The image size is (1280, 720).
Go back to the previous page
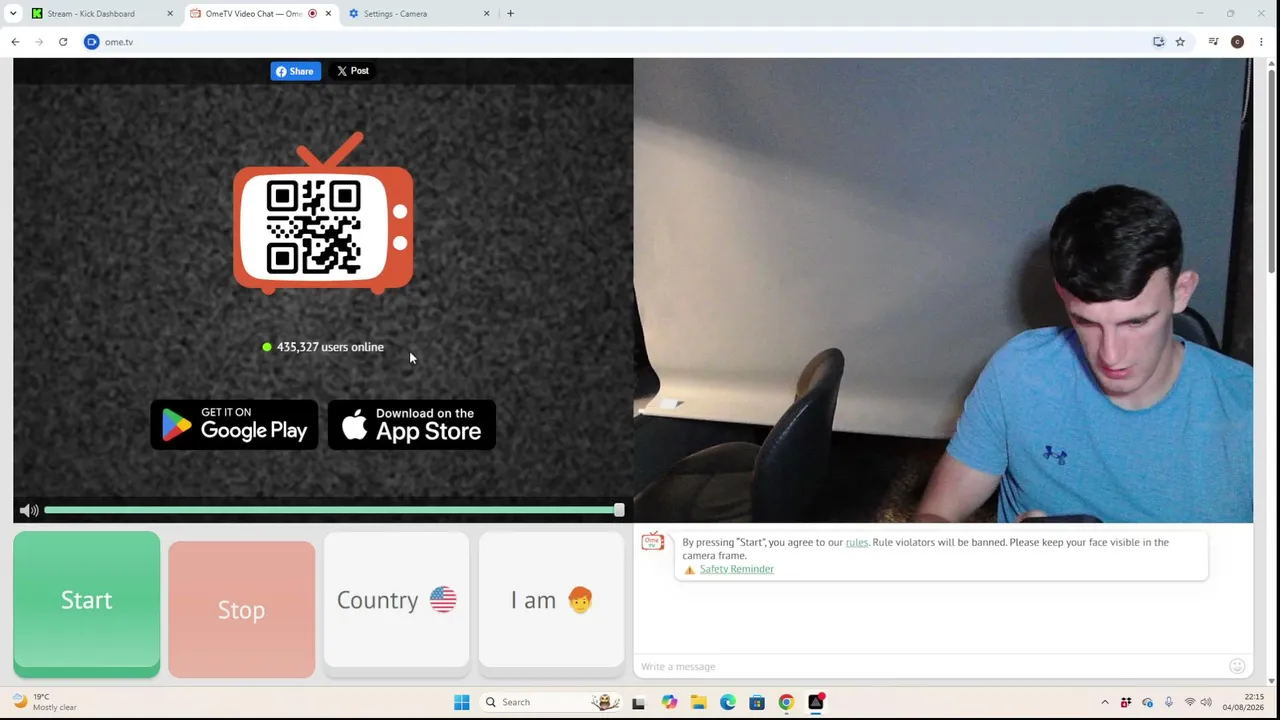tap(15, 42)
